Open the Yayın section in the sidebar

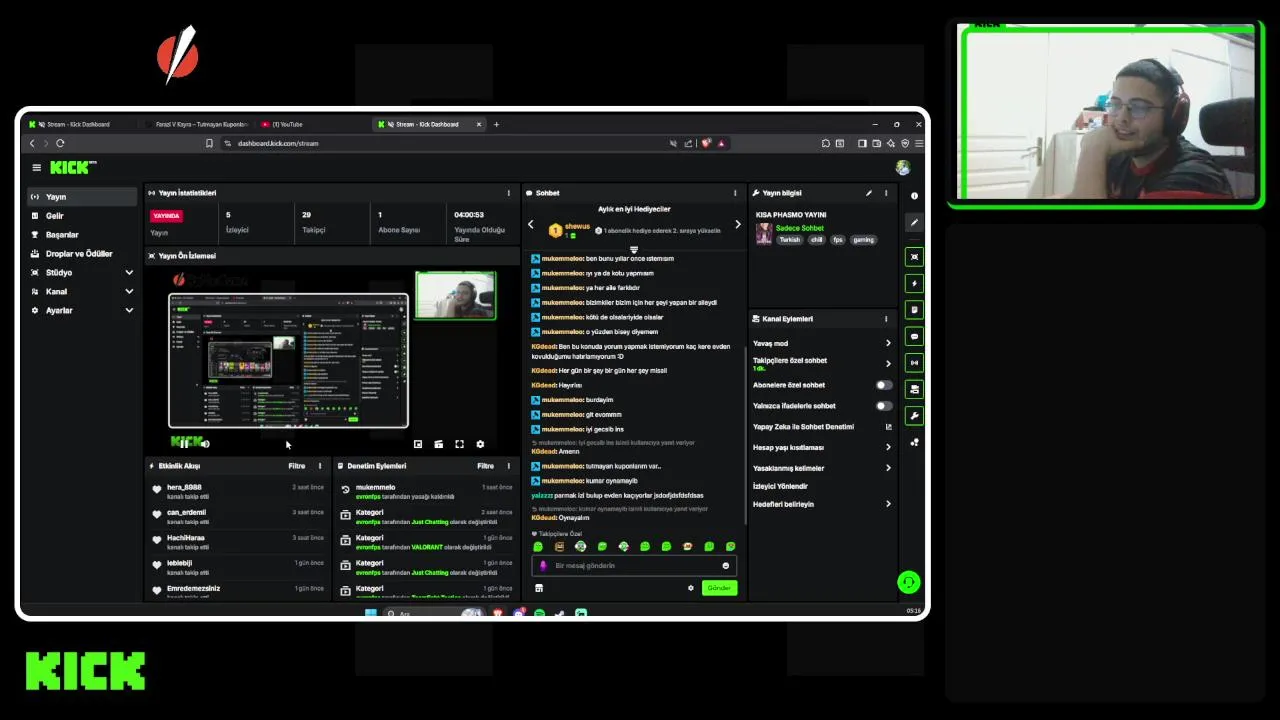click(x=82, y=197)
